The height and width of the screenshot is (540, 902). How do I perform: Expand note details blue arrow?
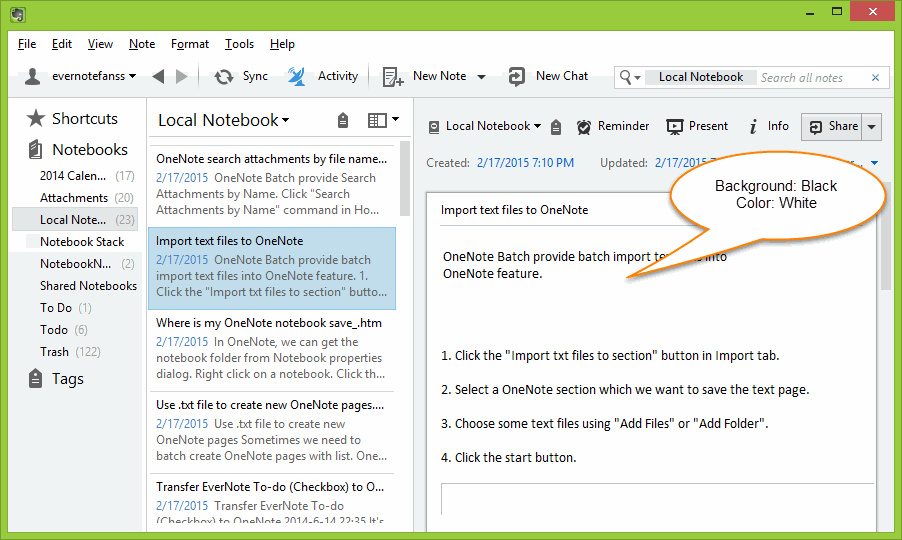pos(874,163)
